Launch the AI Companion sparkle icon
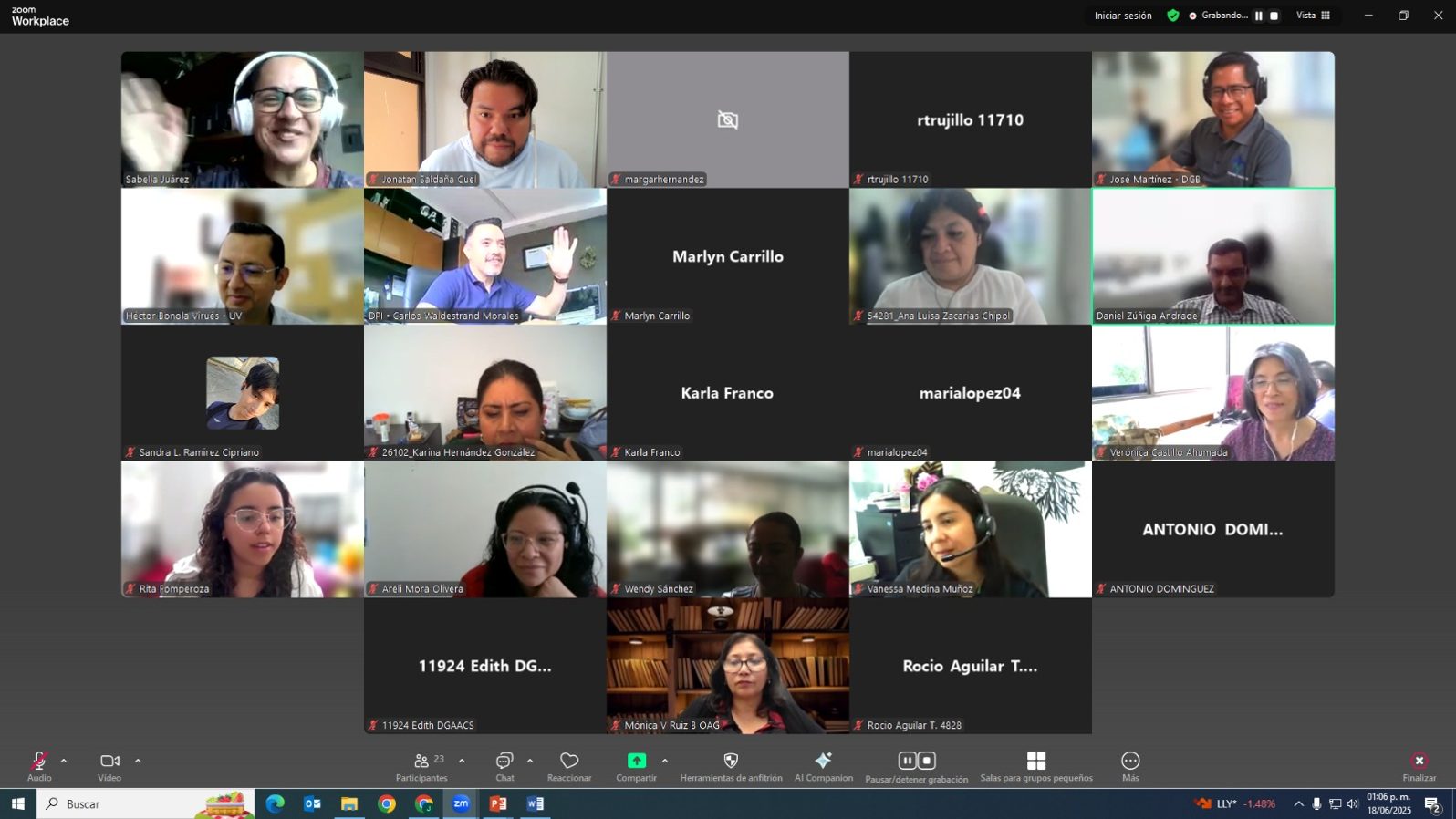 pos(823,761)
